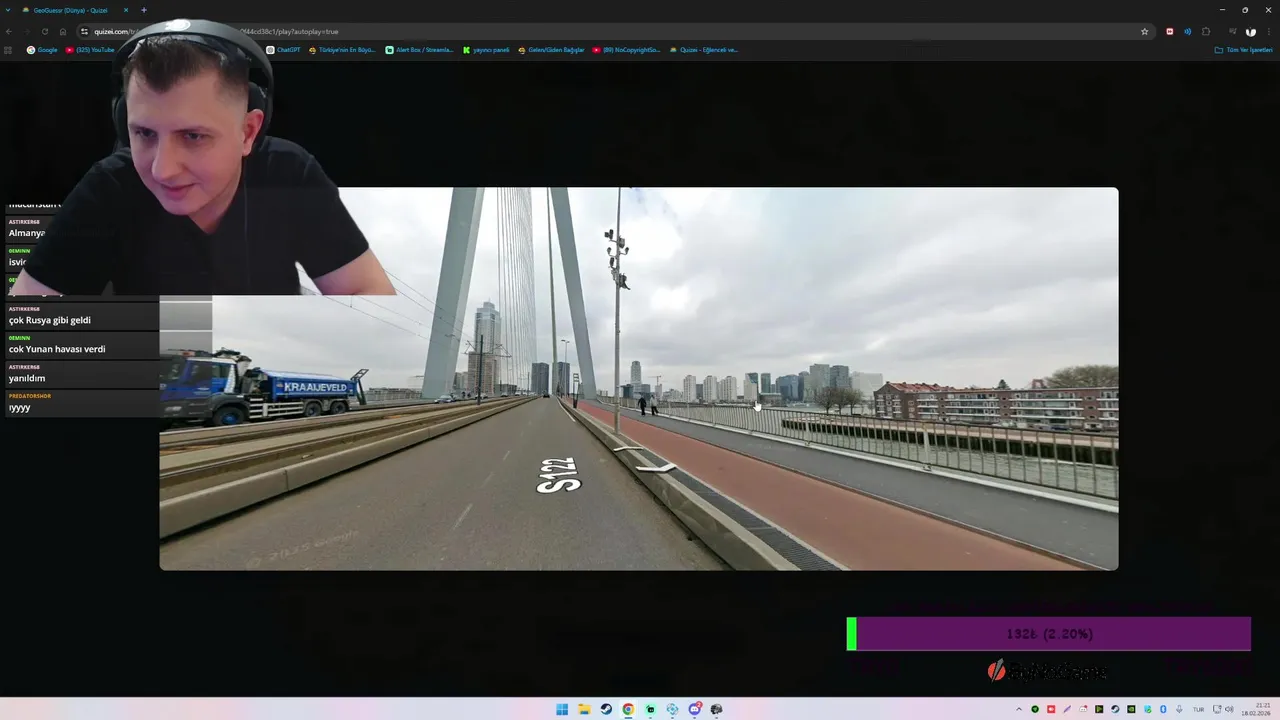Viewport: 1280px width, 720px height.
Task: Click the Steam tray icon
Action: point(1115,709)
